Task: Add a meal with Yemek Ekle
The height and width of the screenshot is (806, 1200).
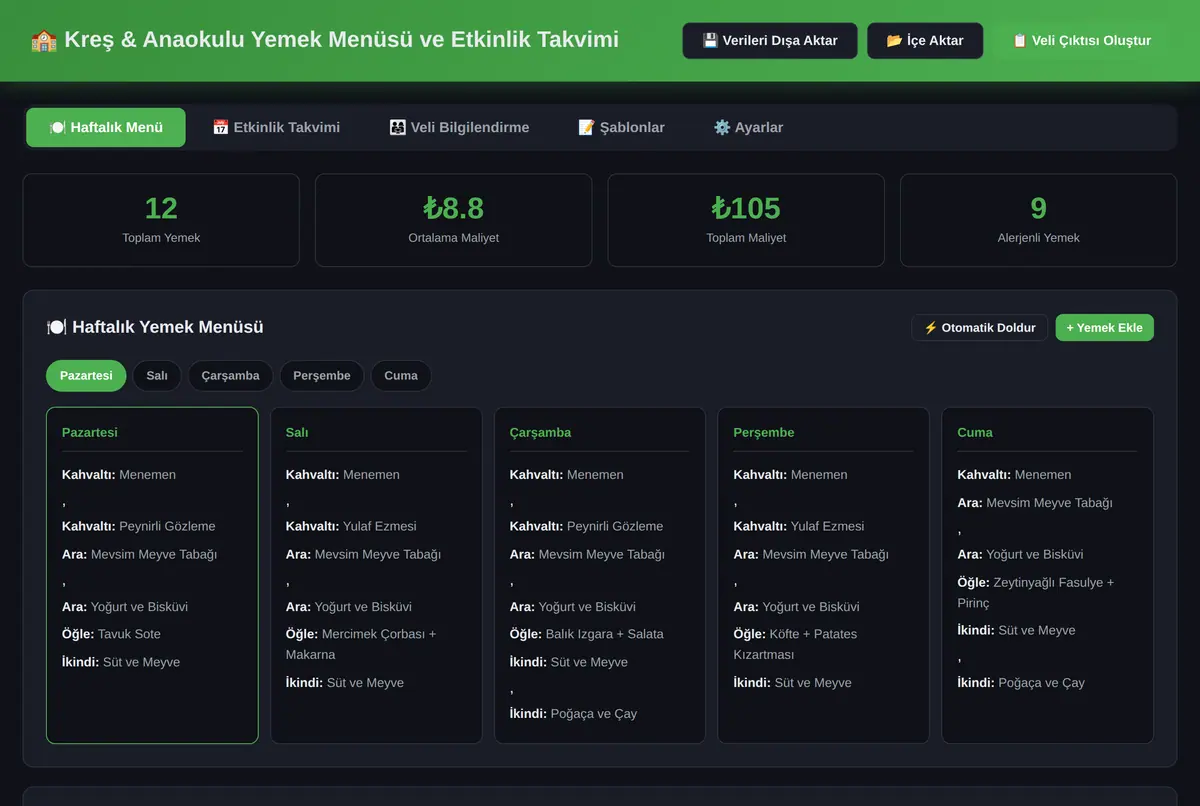Action: pos(1104,327)
